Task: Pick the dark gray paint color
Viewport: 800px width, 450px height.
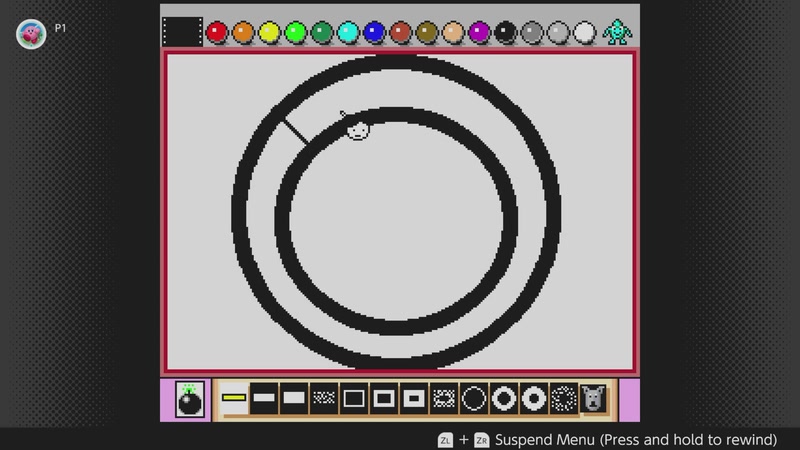Action: click(x=532, y=32)
